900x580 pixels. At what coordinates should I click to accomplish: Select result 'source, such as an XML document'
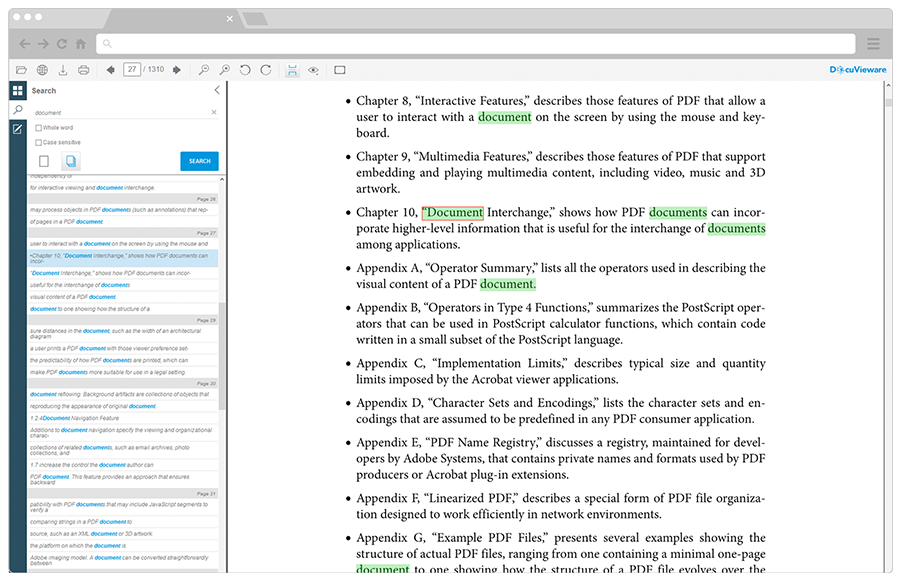[123, 534]
